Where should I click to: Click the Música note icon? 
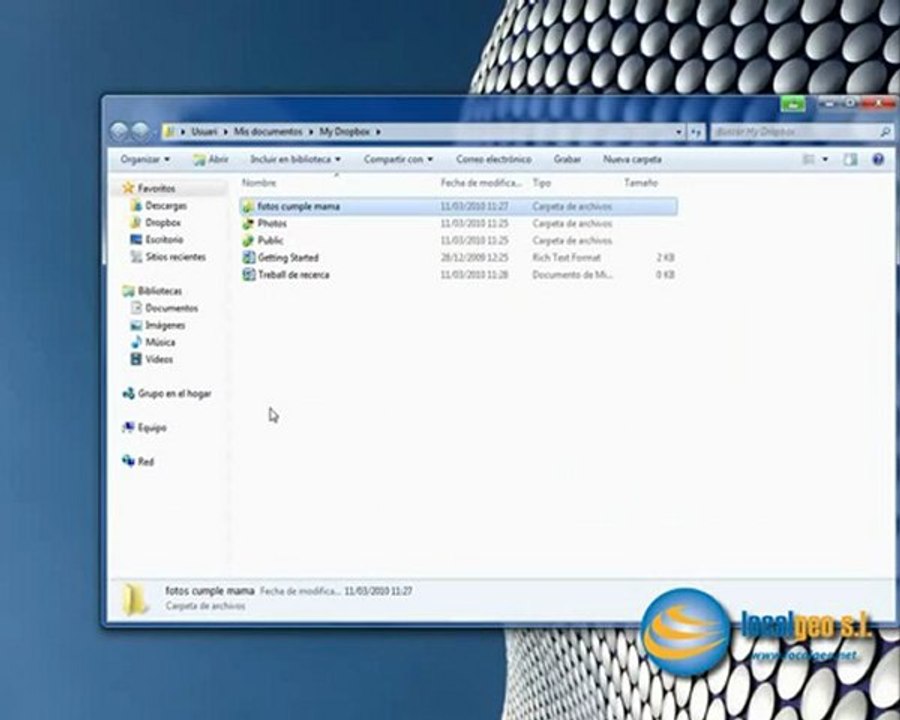point(136,342)
